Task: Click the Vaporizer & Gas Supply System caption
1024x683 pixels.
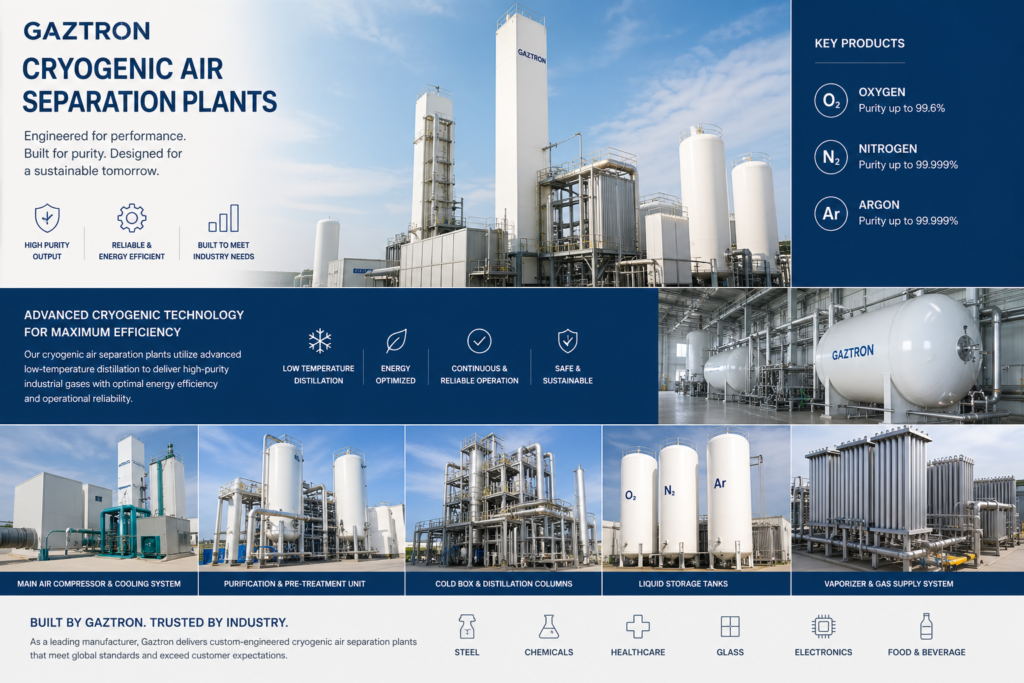Action: [x=907, y=583]
